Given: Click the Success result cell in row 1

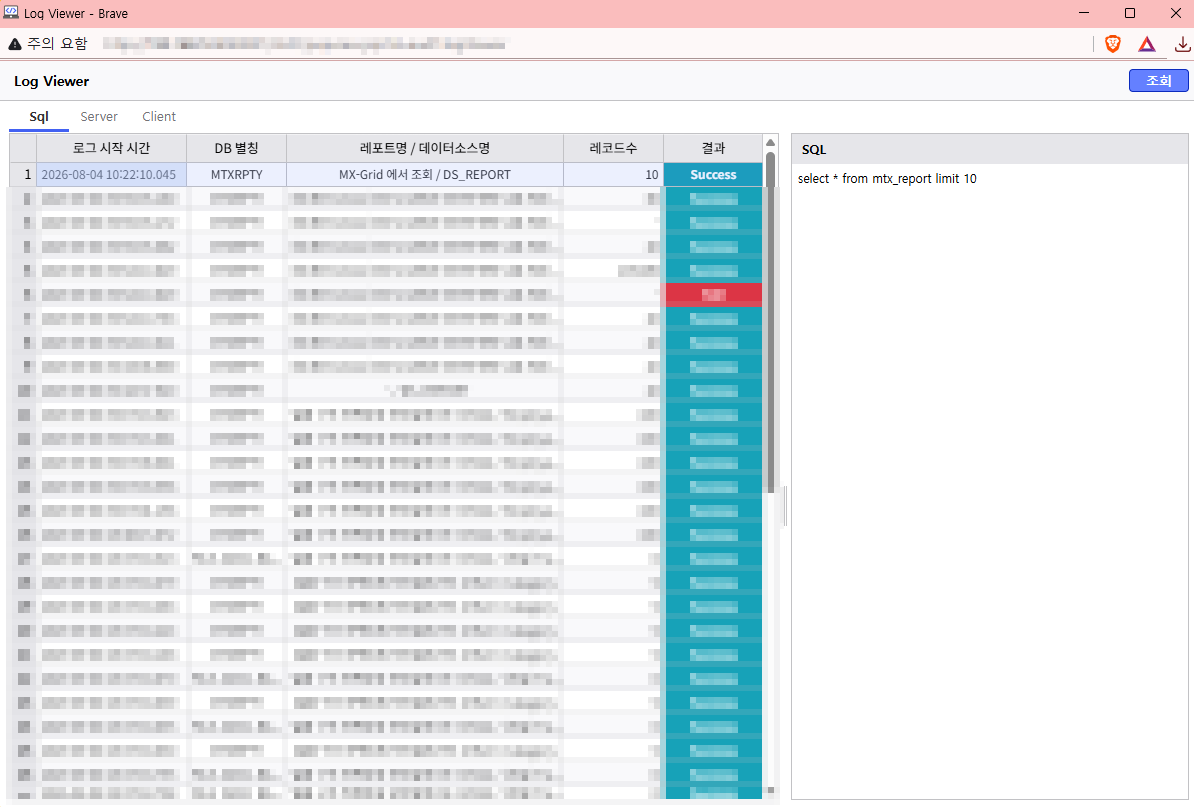Looking at the screenshot, I should pos(713,174).
